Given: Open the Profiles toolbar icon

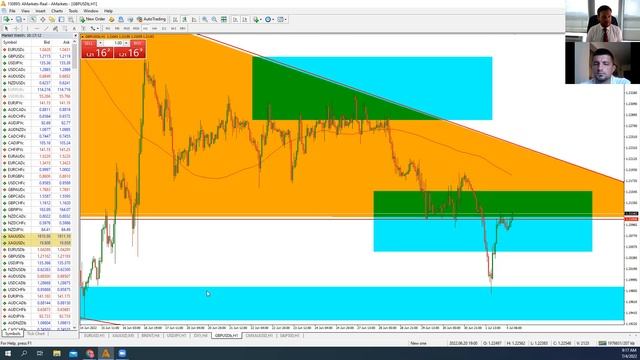Looking at the screenshot, I should (x=18, y=19).
